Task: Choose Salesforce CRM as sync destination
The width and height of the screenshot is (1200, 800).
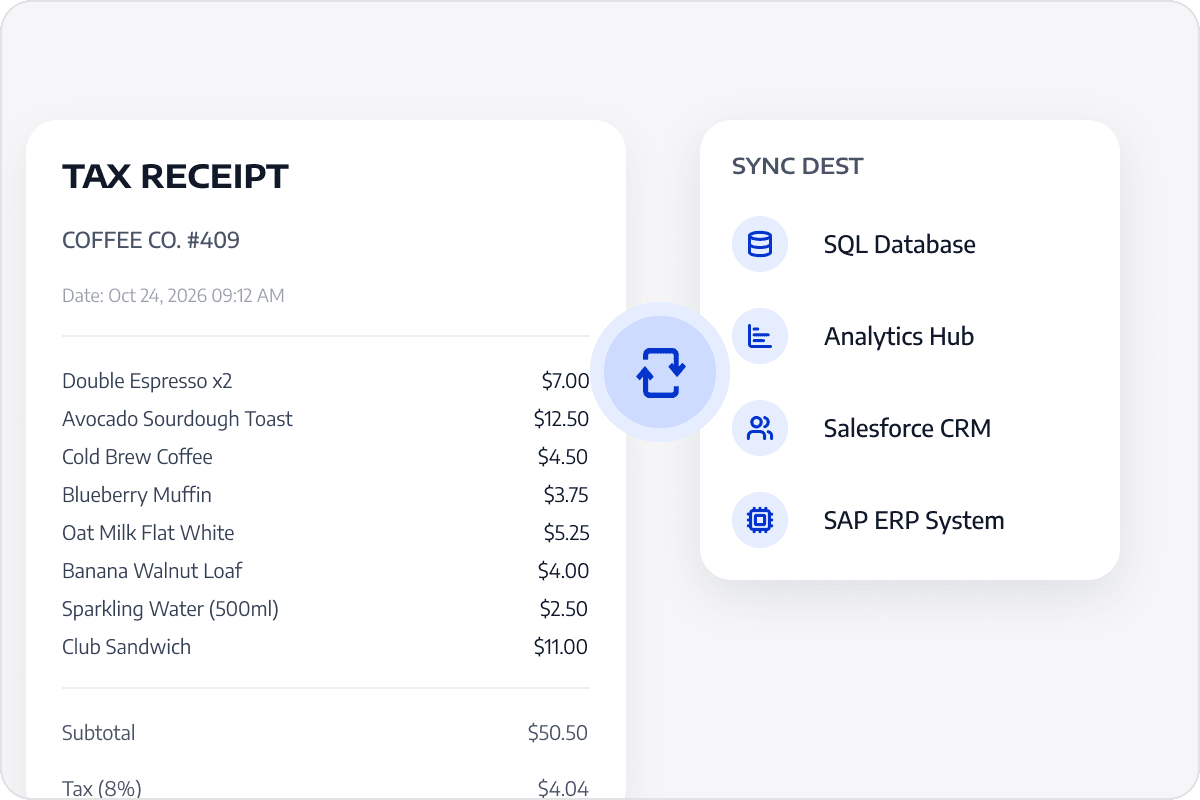Action: (x=910, y=428)
